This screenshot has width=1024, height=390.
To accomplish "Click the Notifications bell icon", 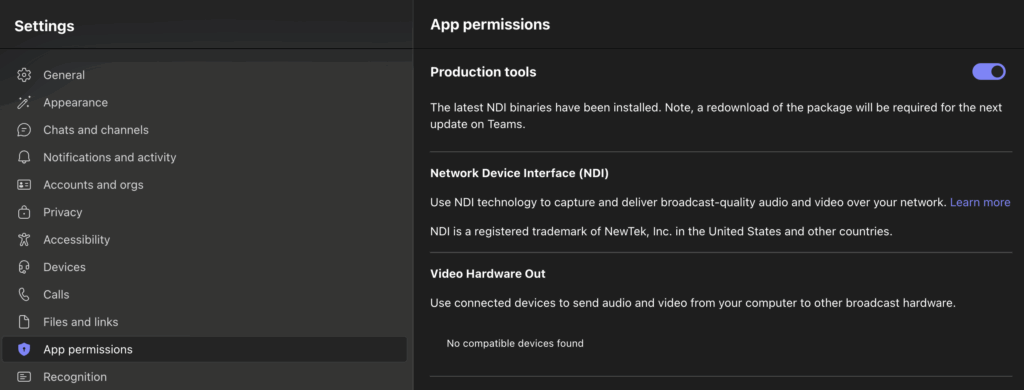I will 24,157.
